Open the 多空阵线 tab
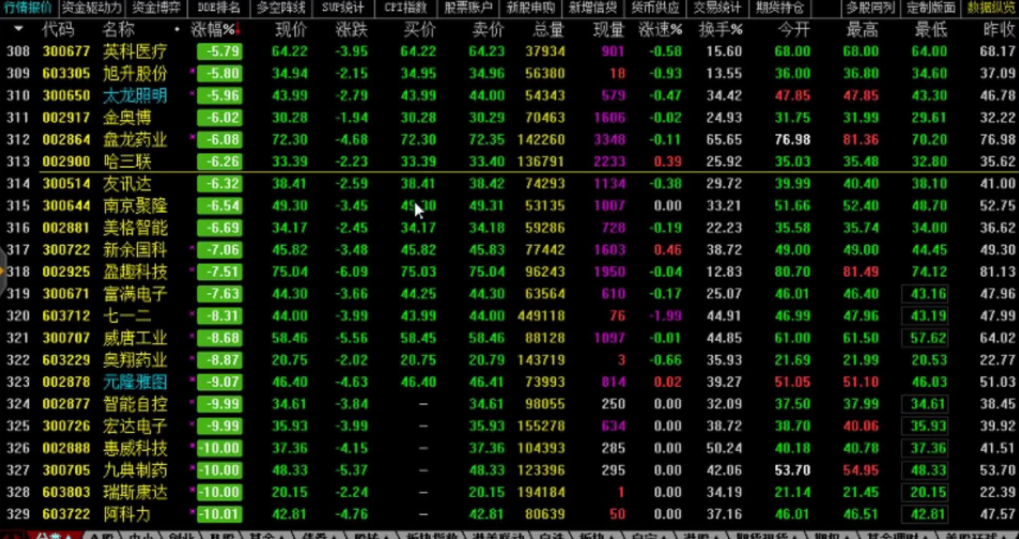 [x=281, y=8]
